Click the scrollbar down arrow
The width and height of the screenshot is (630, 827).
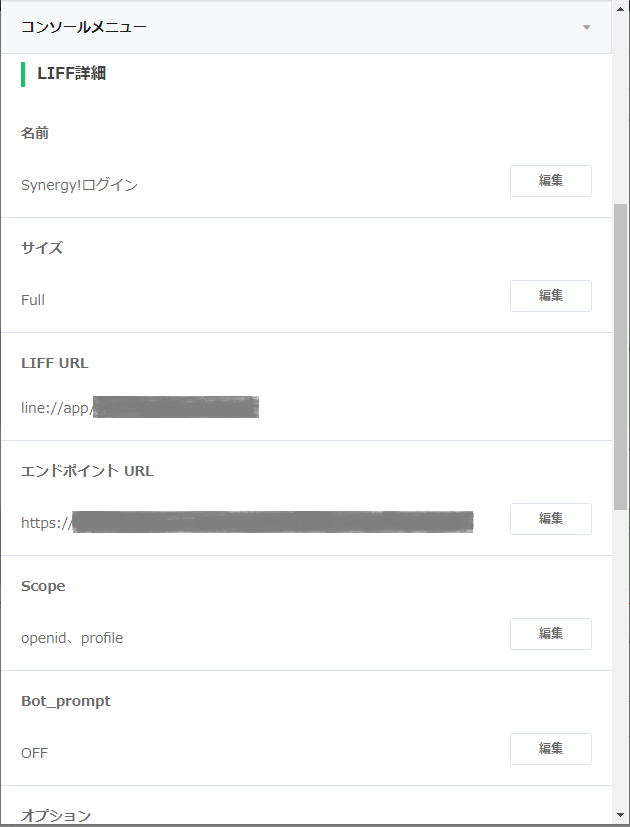pos(620,816)
